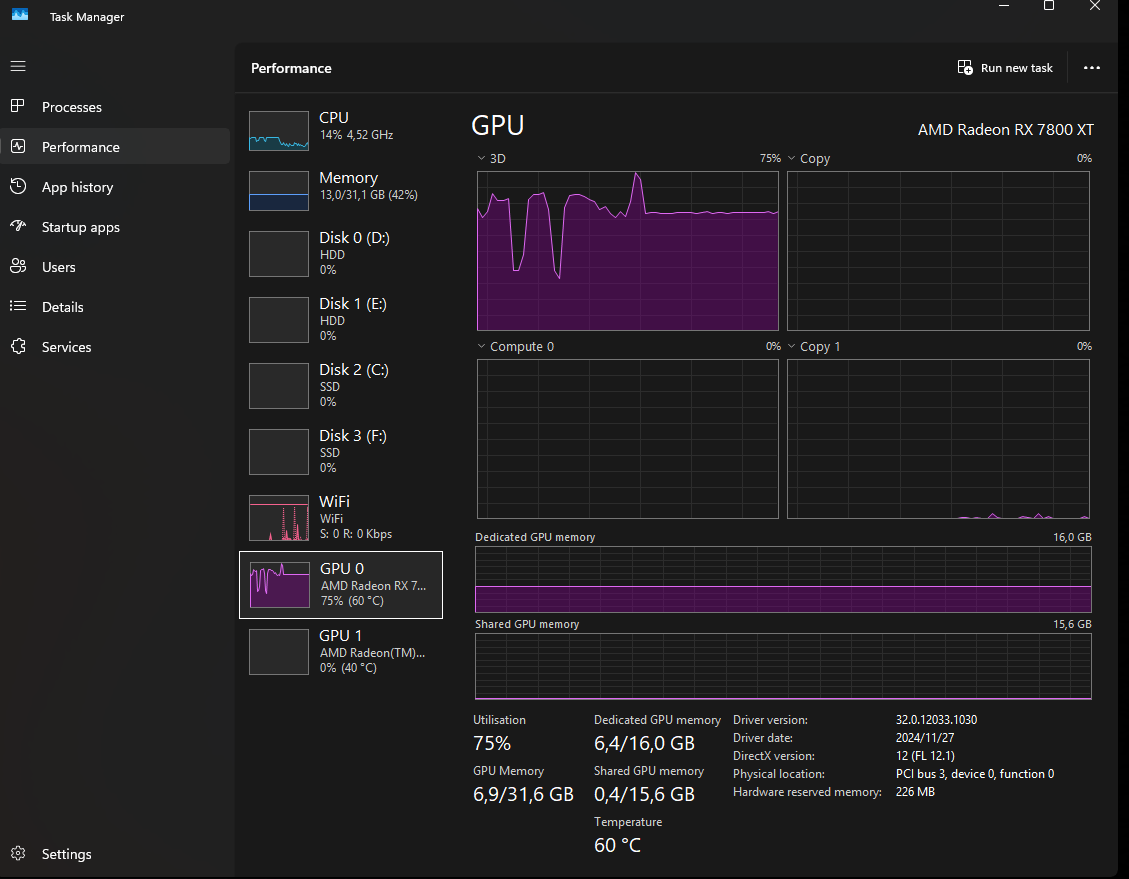This screenshot has height=879, width=1129.
Task: Click the Processes icon in sidebar
Action: pos(18,107)
